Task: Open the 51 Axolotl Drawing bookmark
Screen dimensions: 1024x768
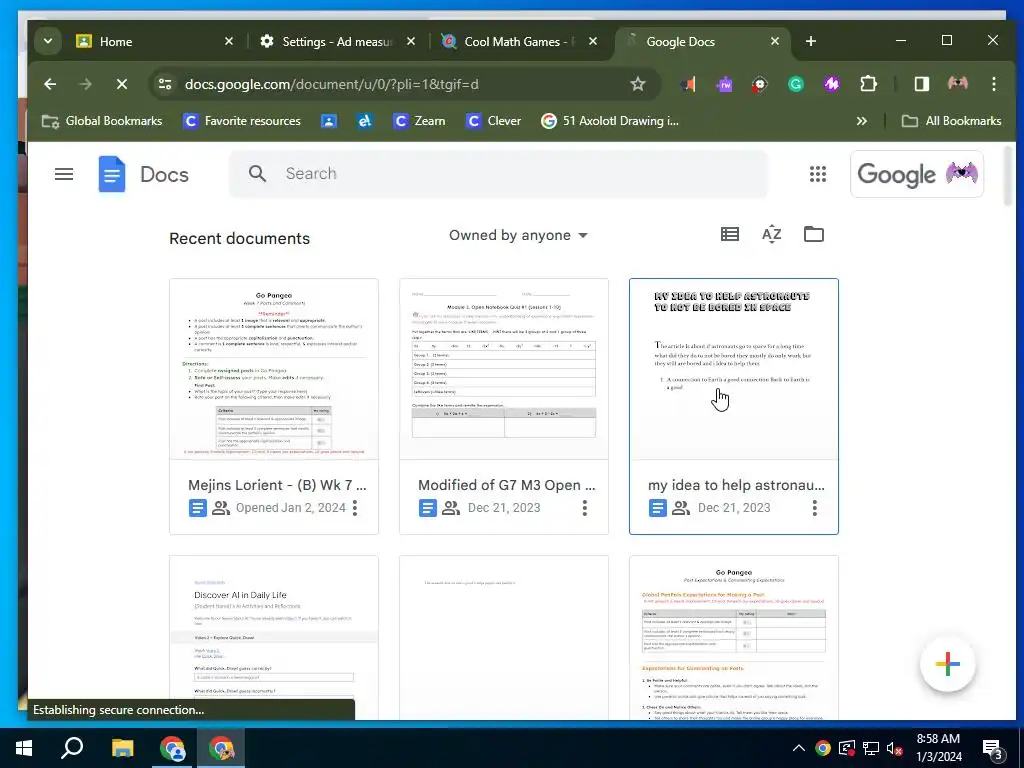Action: coord(610,121)
